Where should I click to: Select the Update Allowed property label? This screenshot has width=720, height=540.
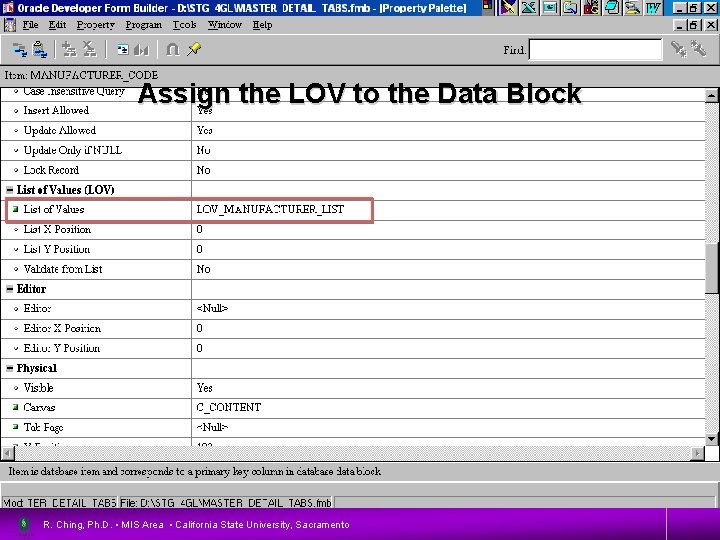point(60,130)
